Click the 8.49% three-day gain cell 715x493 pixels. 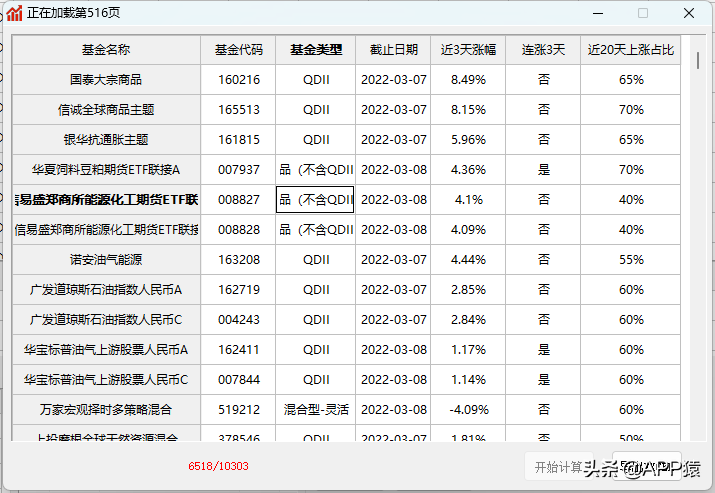[468, 80]
